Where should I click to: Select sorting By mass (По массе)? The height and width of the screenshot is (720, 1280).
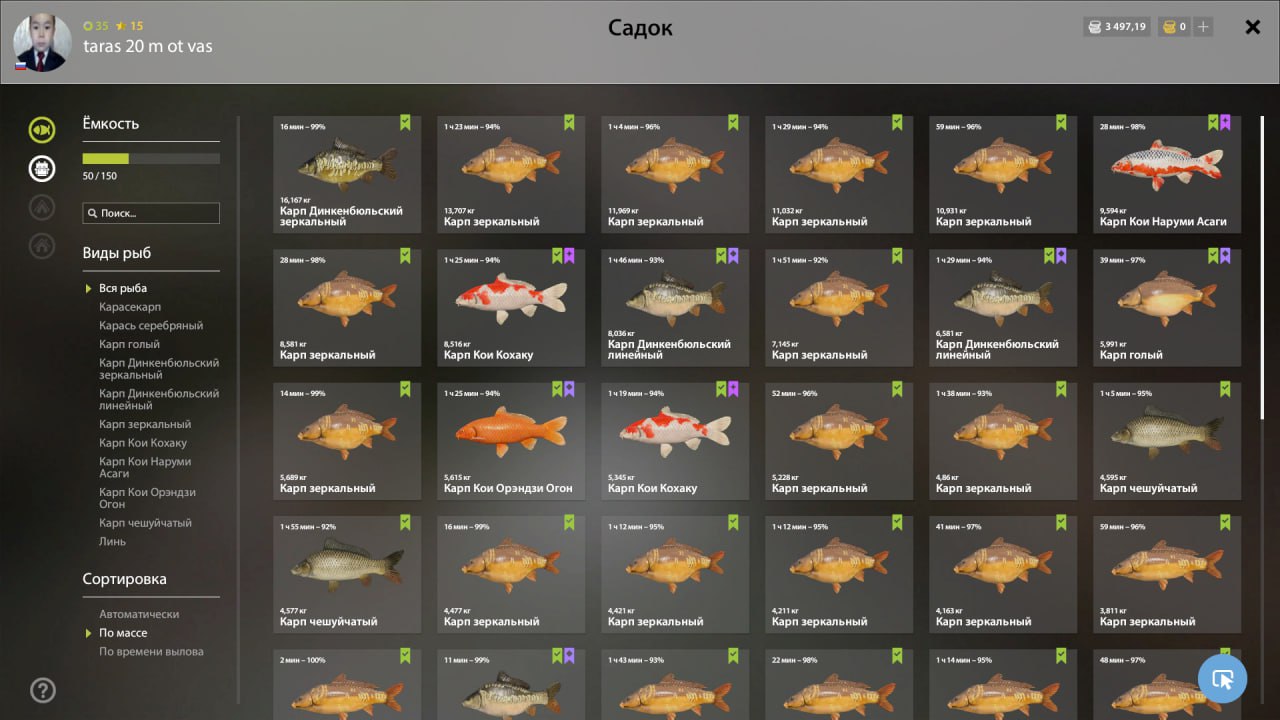pos(123,633)
